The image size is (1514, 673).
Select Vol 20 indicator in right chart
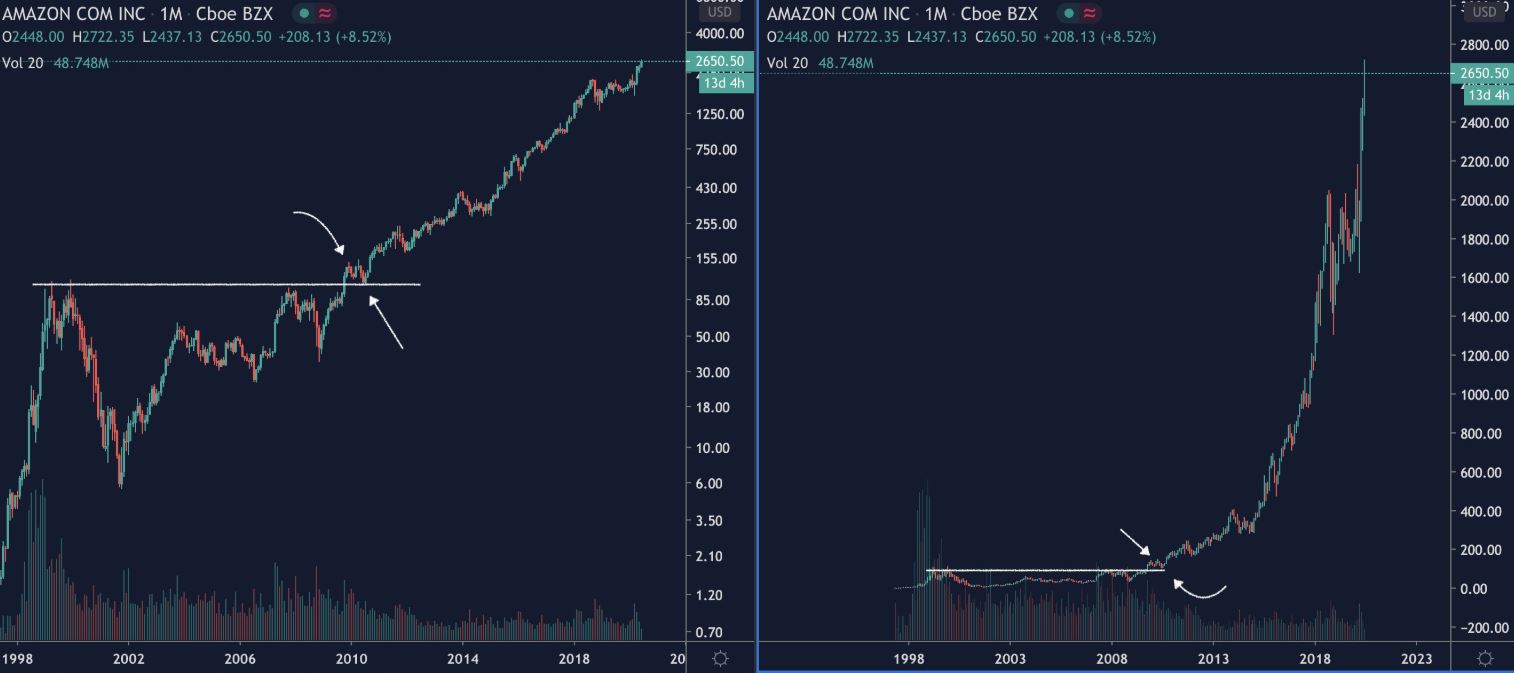coord(787,62)
